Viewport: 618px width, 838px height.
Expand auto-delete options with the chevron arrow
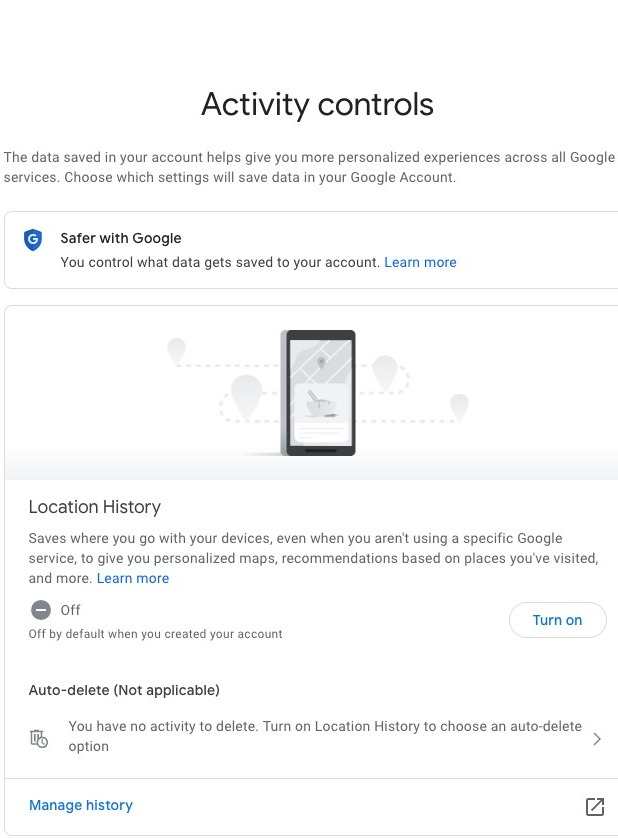[x=597, y=739]
